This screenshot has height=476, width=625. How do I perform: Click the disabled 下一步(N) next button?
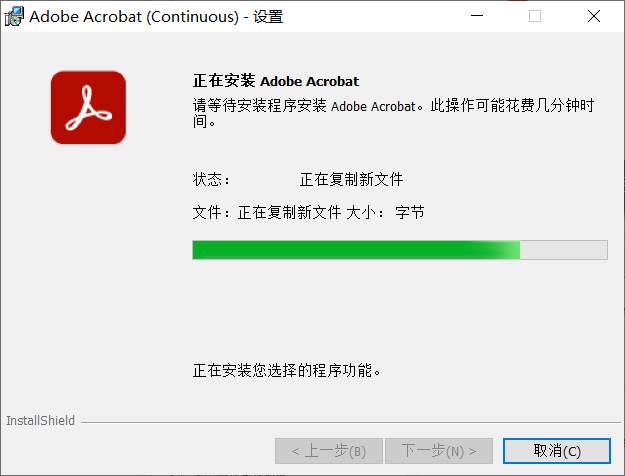click(439, 451)
